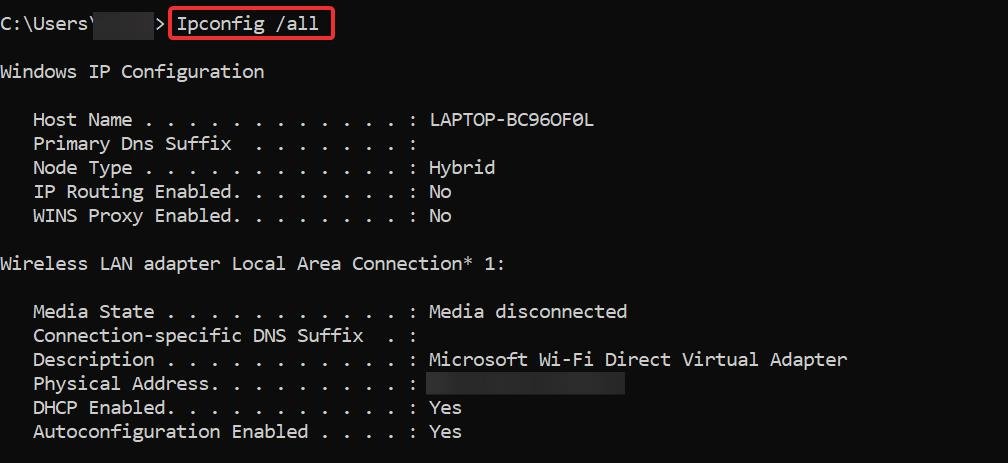Viewport: 1008px width, 463px height.
Task: Click Microsoft Wi-Fi Direct Virtual Adapter description
Action: pos(638,359)
